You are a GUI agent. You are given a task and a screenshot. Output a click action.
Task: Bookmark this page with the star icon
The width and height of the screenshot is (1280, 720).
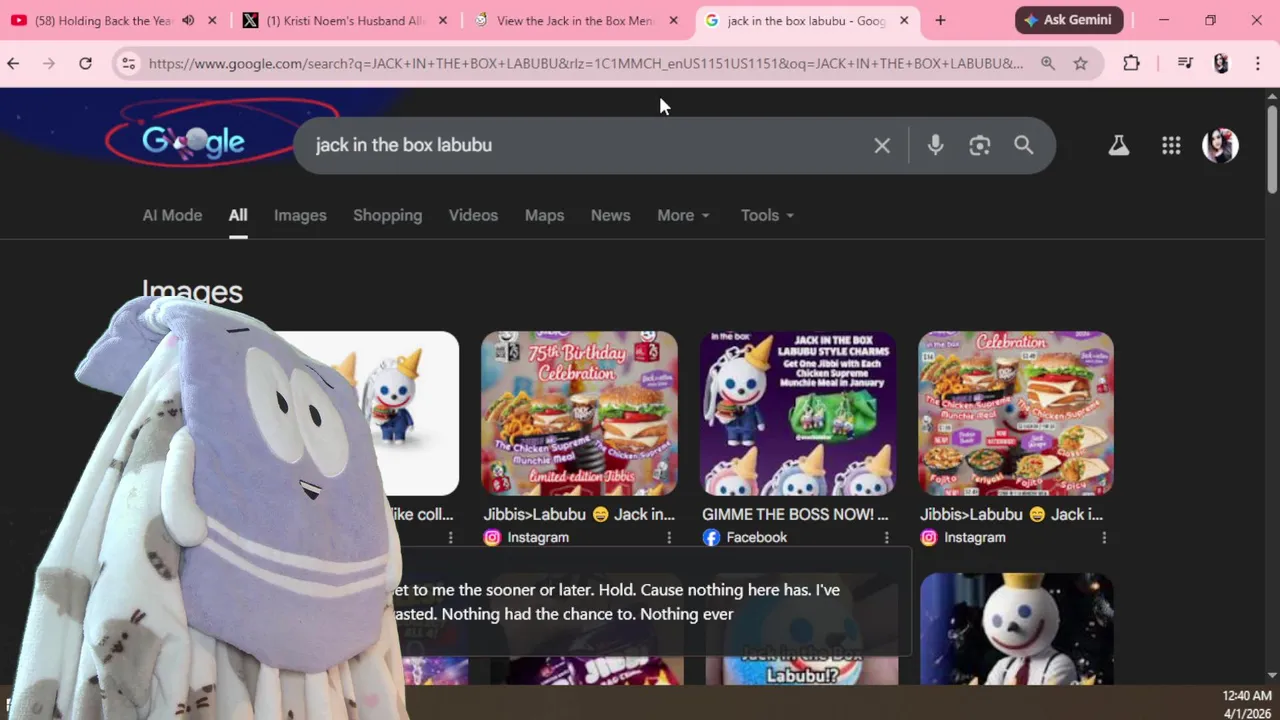[x=1081, y=63]
